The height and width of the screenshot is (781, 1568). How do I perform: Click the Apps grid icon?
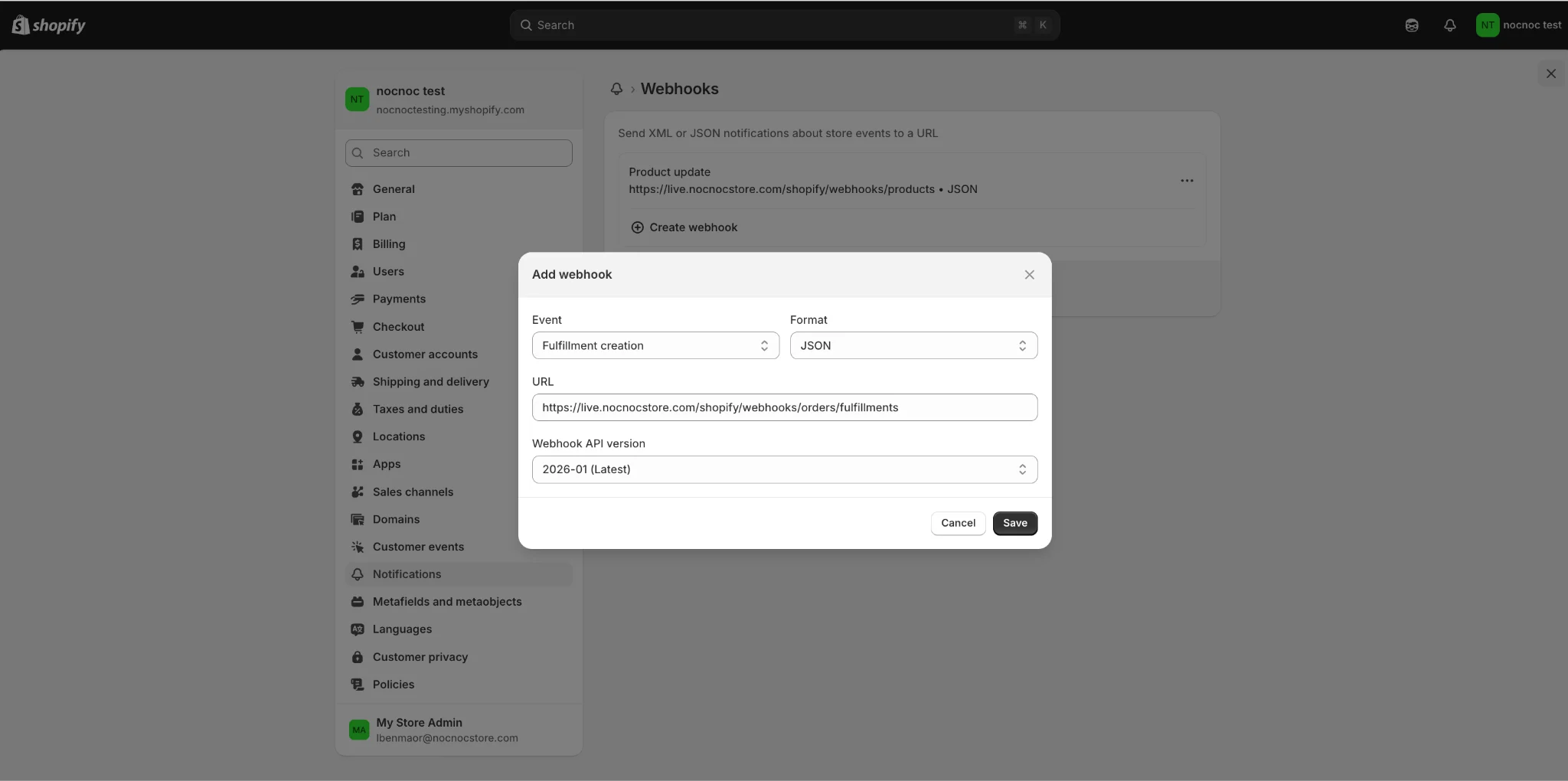coord(358,464)
